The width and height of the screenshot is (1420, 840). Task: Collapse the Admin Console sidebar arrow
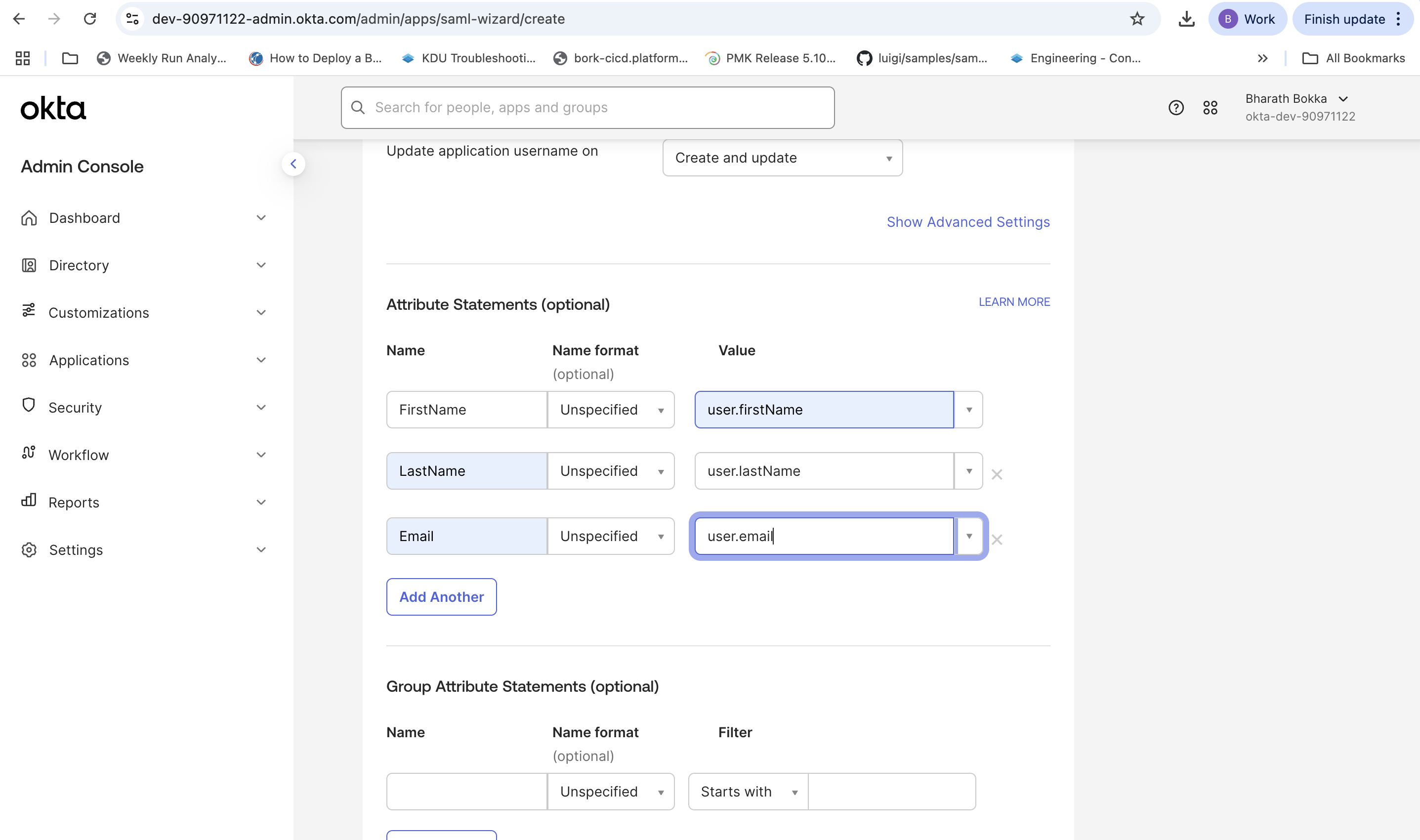(293, 164)
